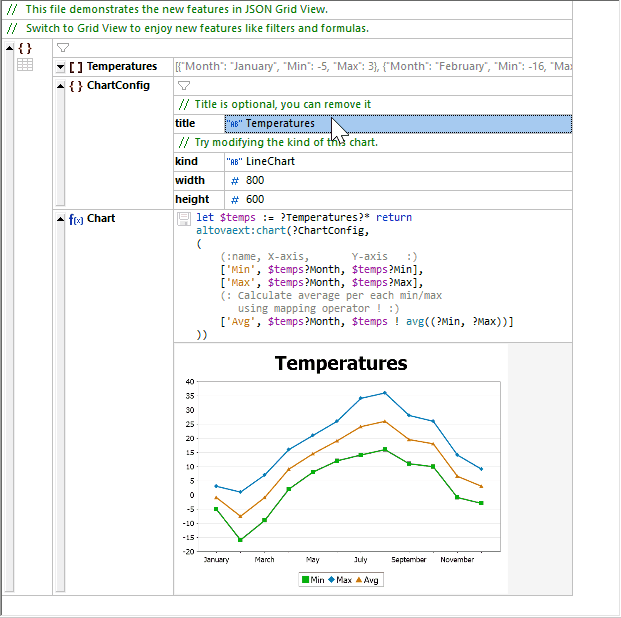Click the table grid icon under root braces
The image size is (621, 618).
coord(25,65)
